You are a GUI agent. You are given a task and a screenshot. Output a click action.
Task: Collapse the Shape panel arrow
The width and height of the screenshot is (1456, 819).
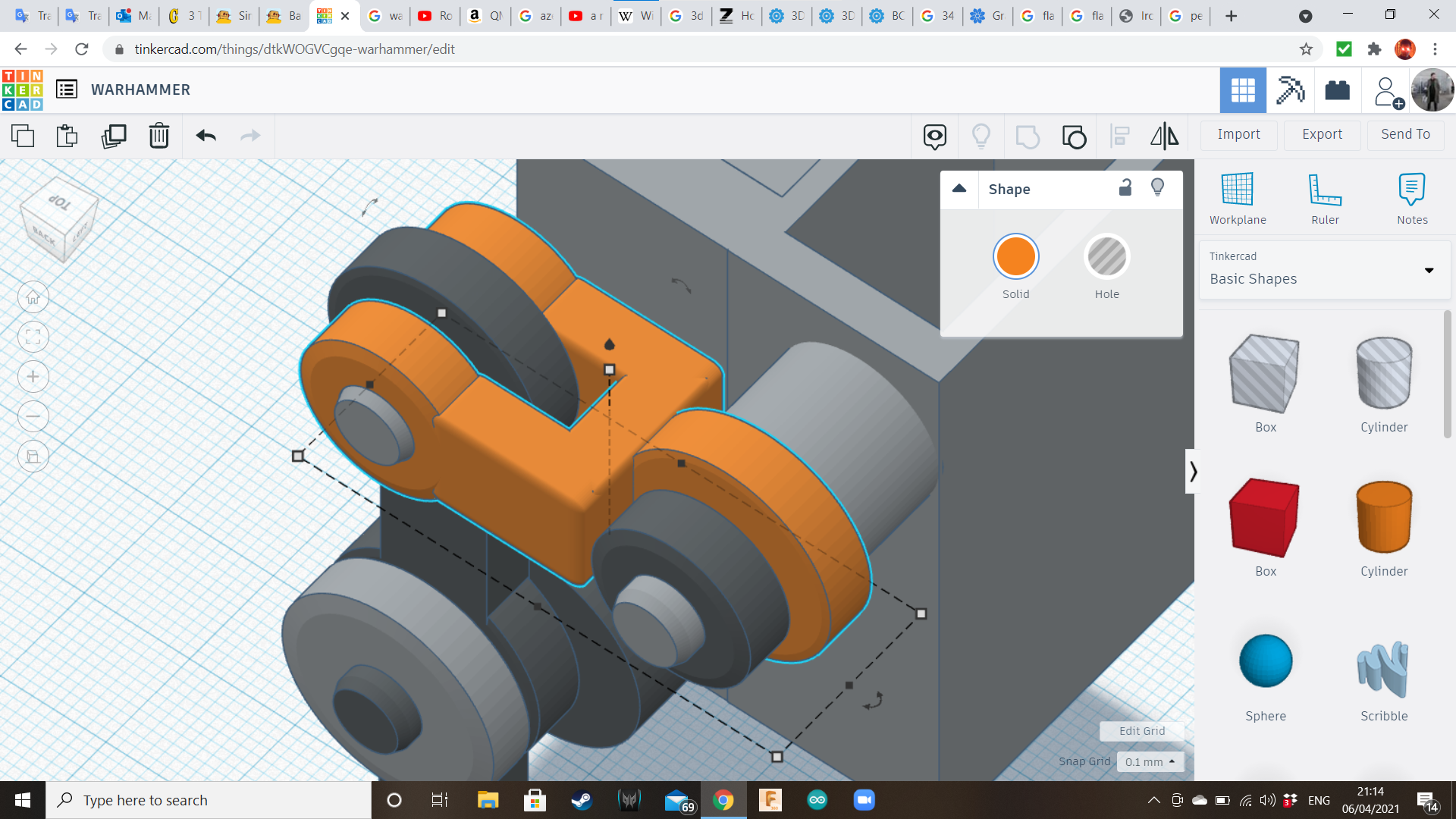click(x=959, y=189)
